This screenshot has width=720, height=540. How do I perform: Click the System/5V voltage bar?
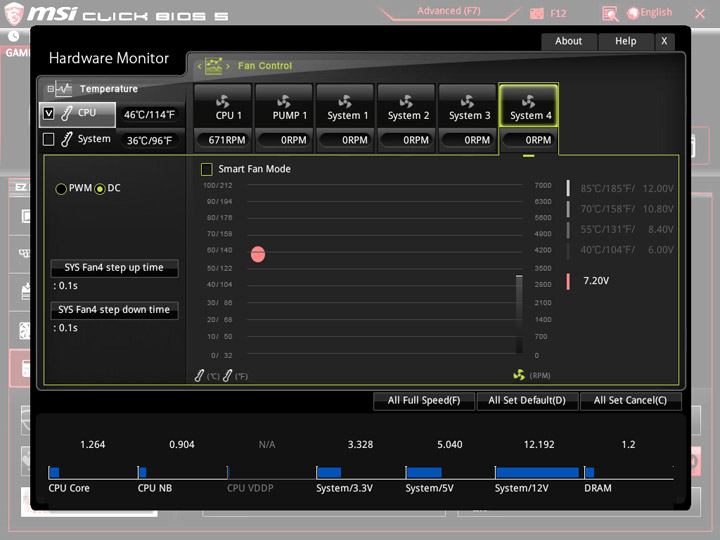click(x=424, y=472)
